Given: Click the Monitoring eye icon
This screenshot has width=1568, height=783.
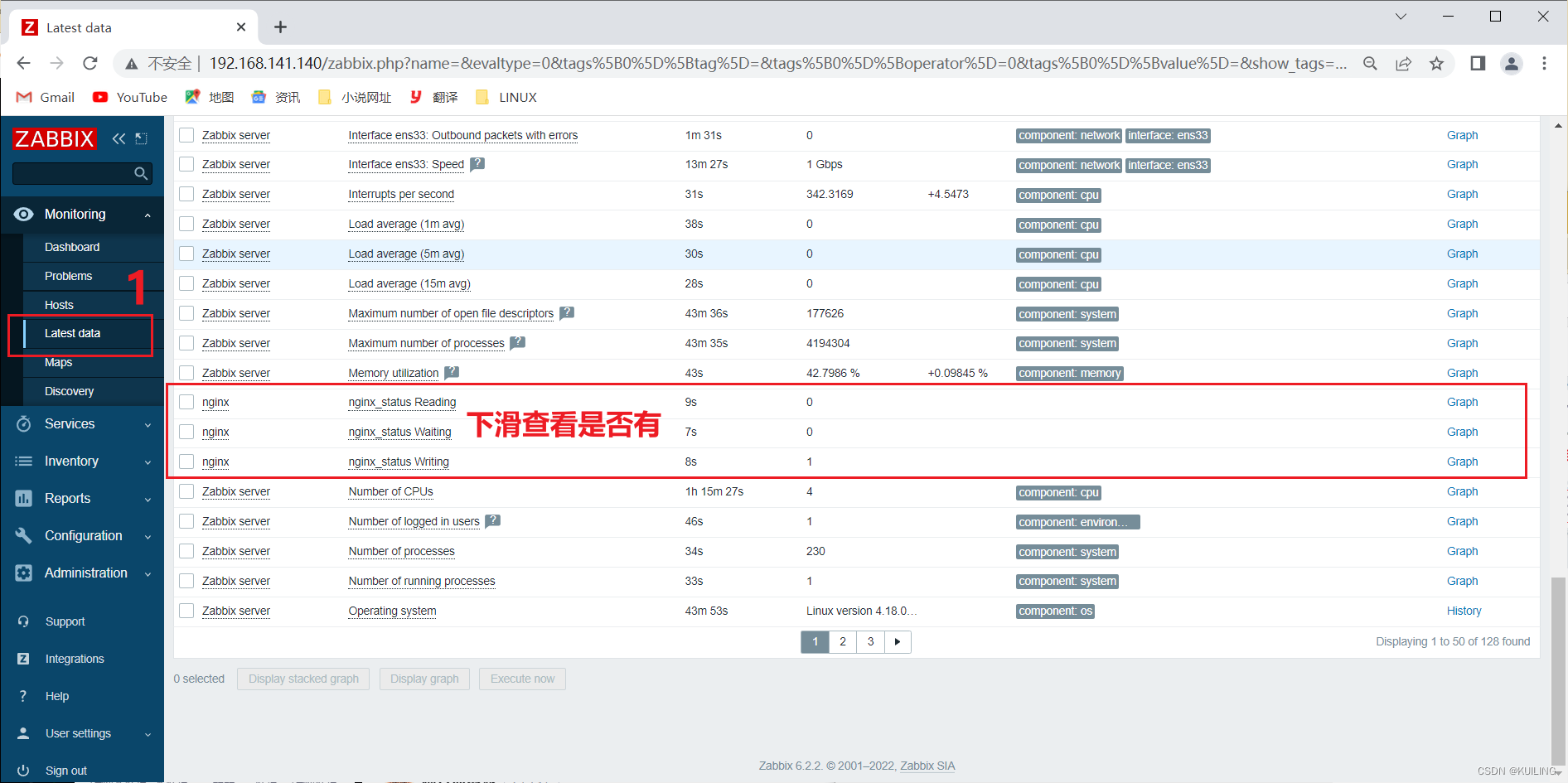Looking at the screenshot, I should pyautogui.click(x=24, y=214).
